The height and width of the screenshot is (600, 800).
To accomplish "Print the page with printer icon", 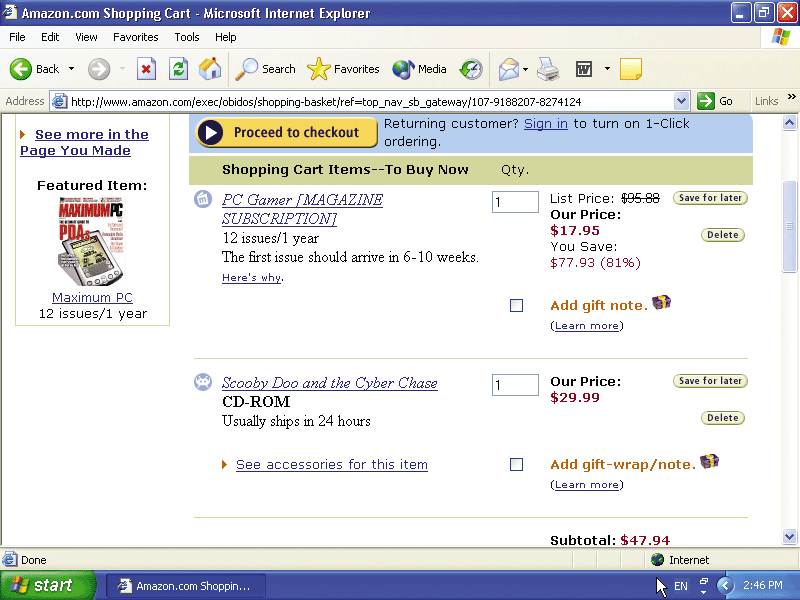I will (x=548, y=69).
